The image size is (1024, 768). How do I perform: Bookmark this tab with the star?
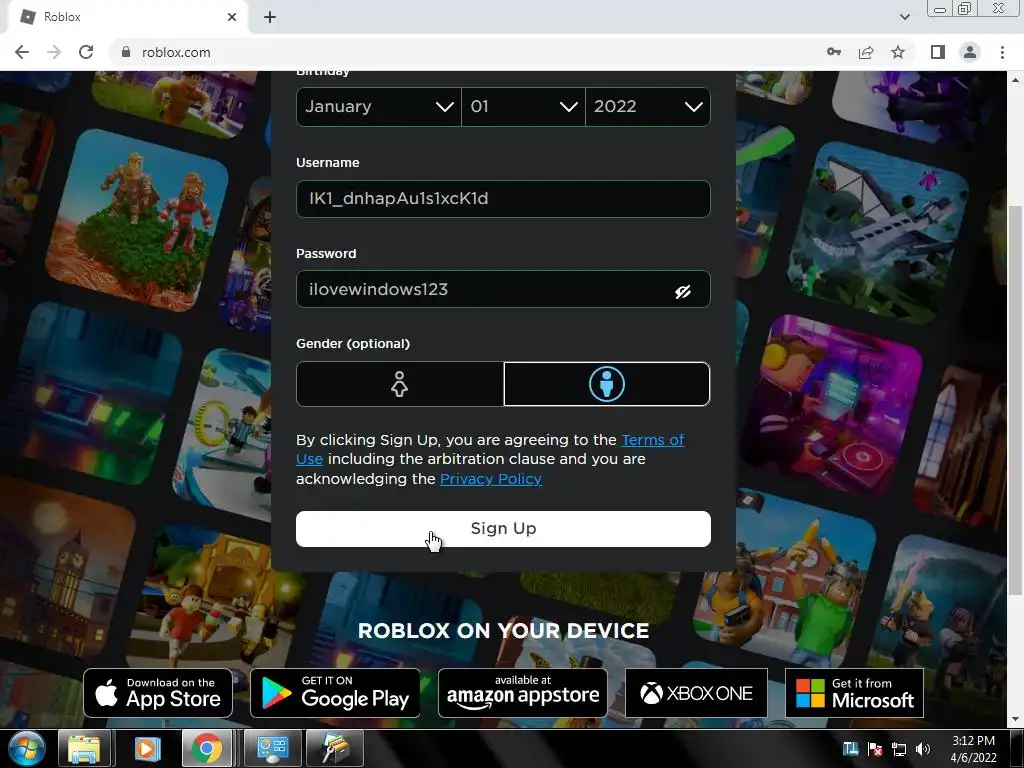point(898,52)
